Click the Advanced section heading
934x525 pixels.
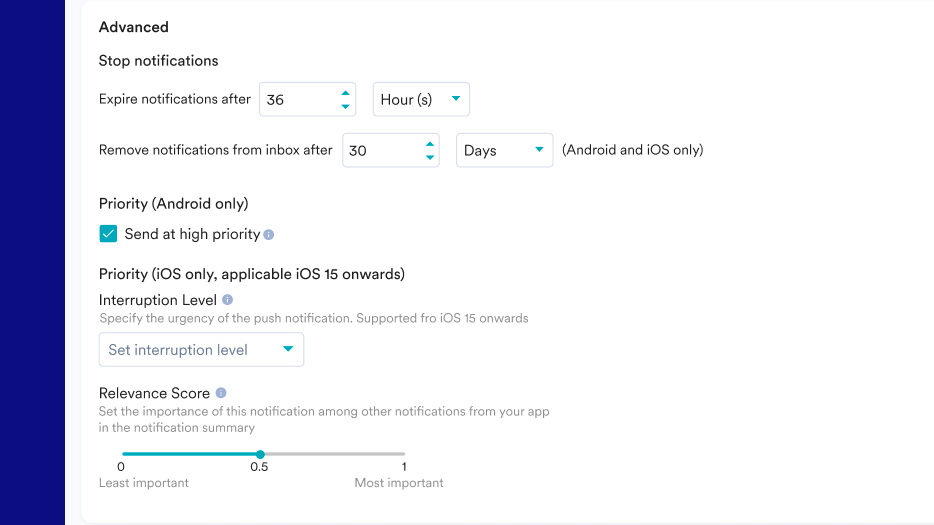click(134, 27)
